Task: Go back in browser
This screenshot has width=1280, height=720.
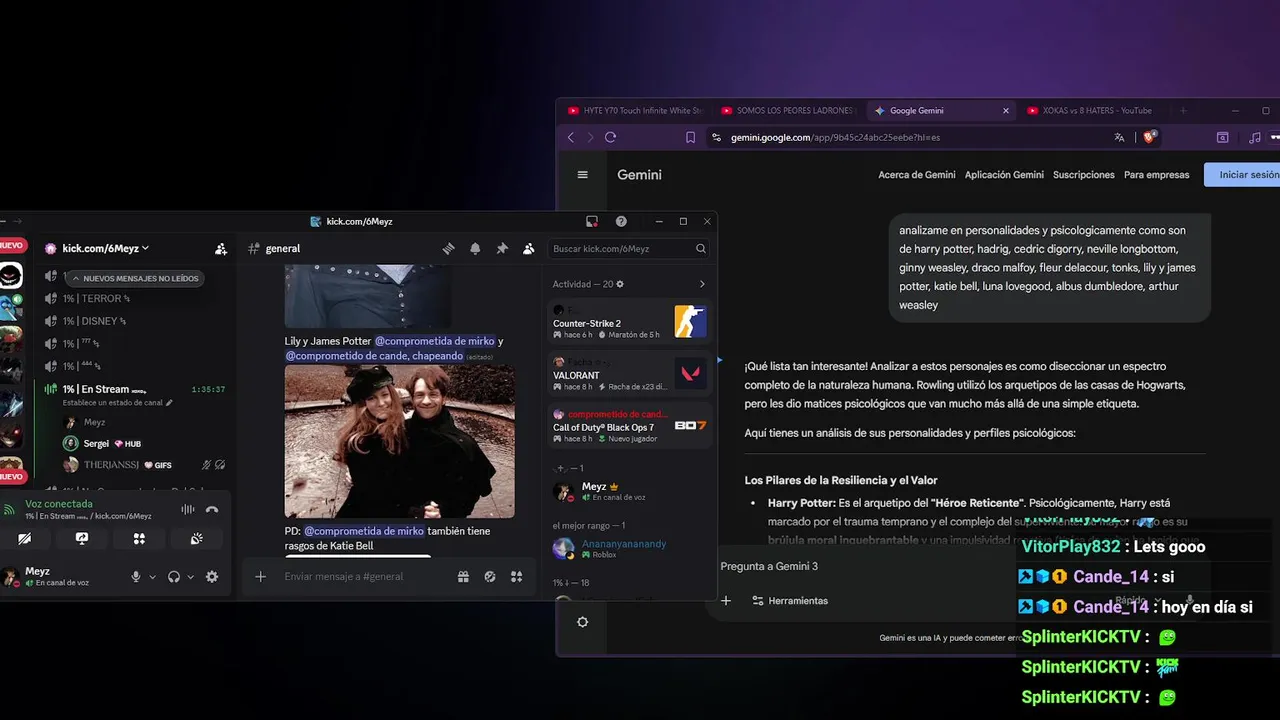Action: coord(571,137)
